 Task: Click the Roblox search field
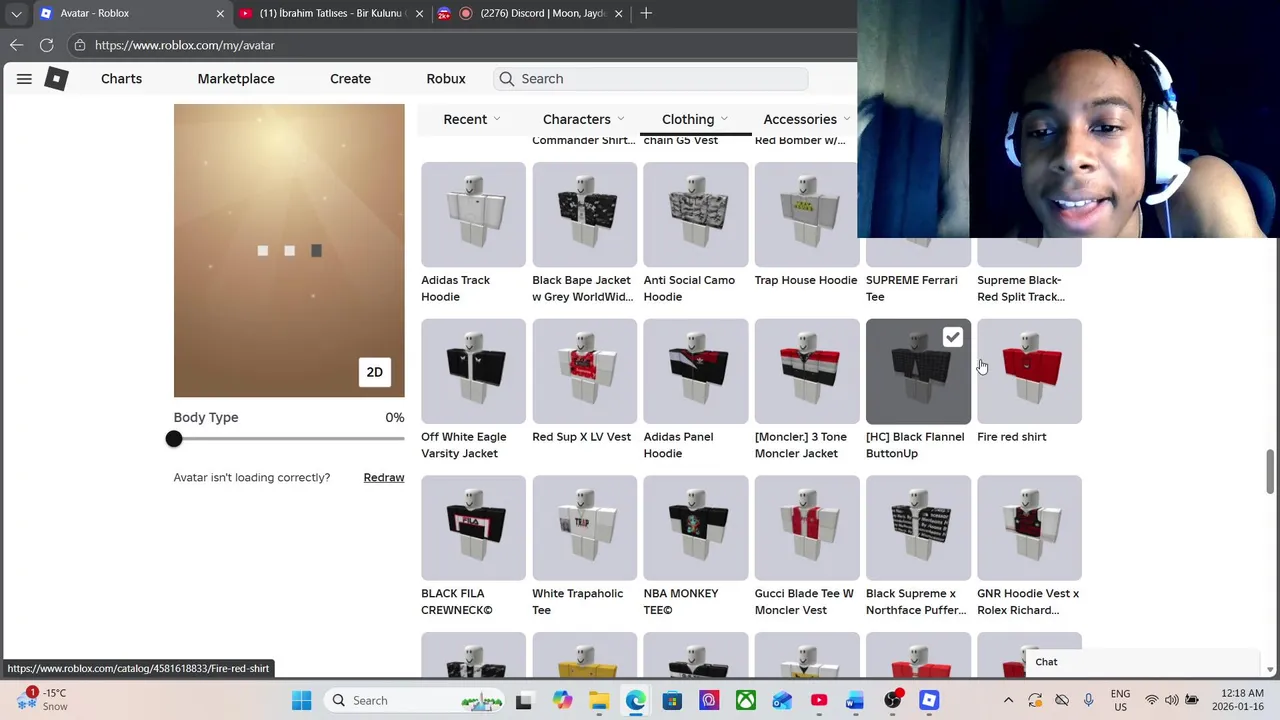(x=650, y=79)
